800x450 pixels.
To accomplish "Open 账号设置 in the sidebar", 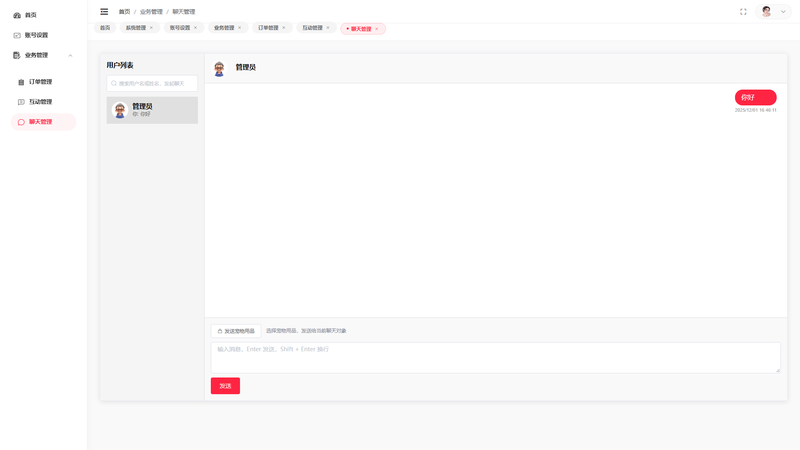I will [36, 35].
